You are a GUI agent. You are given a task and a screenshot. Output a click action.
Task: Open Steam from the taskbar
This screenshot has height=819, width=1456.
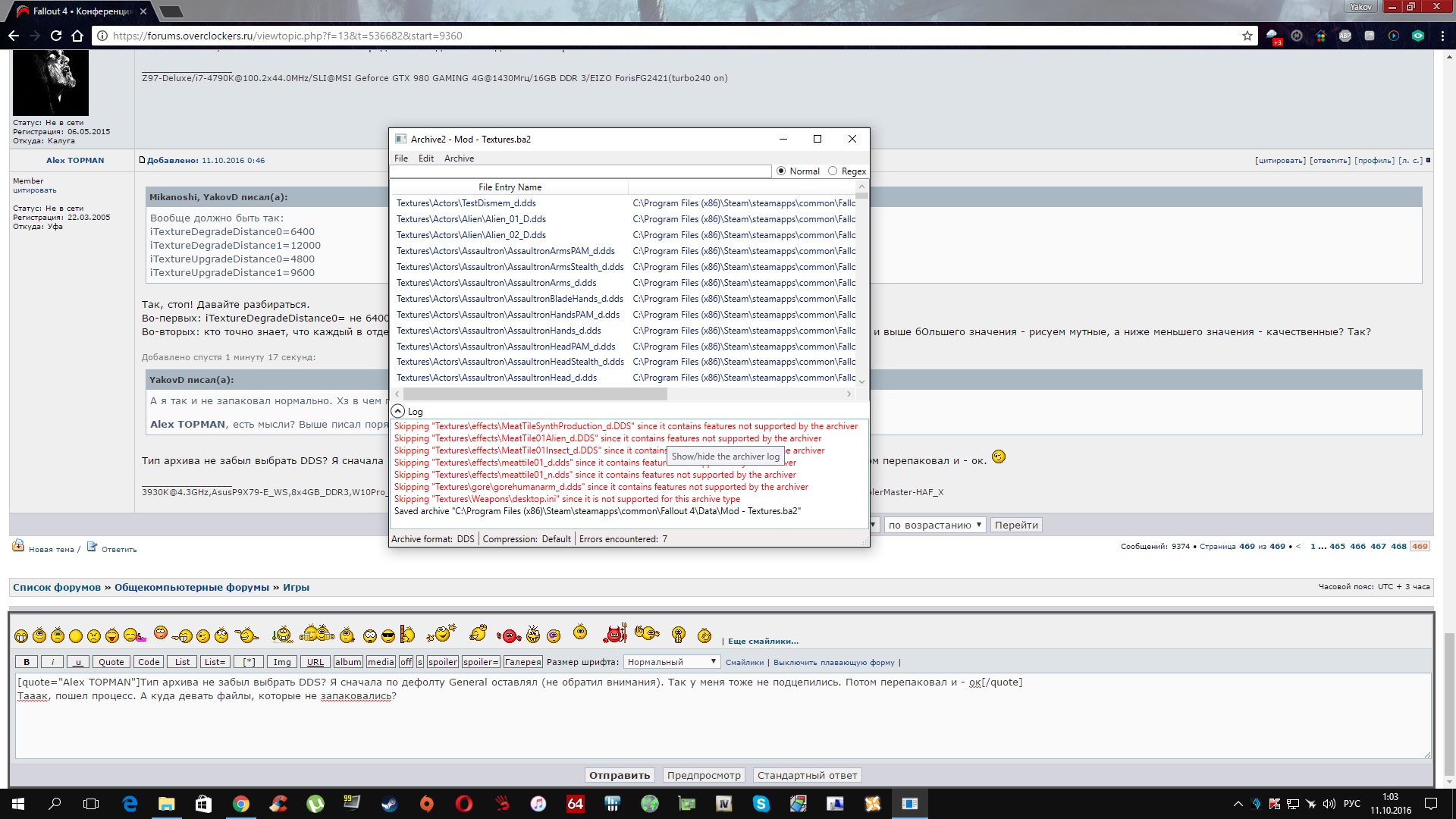[389, 804]
